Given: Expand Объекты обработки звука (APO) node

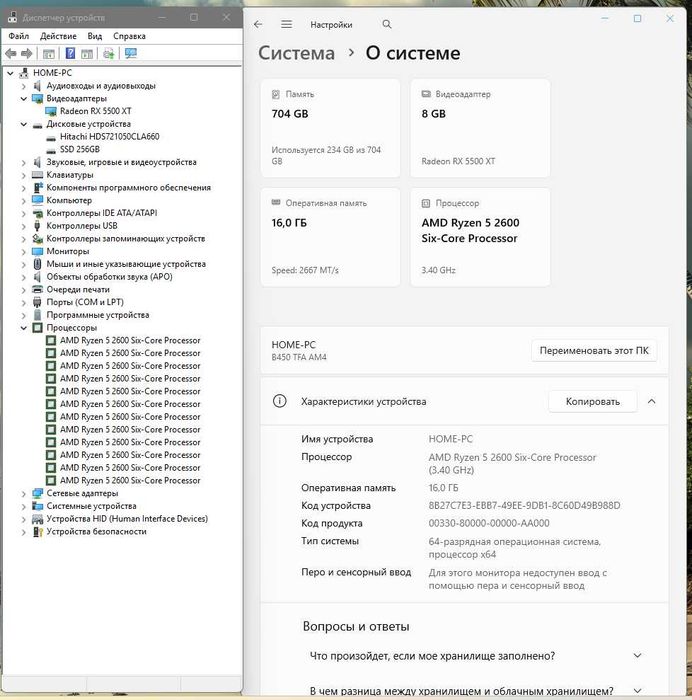Looking at the screenshot, I should 24,277.
